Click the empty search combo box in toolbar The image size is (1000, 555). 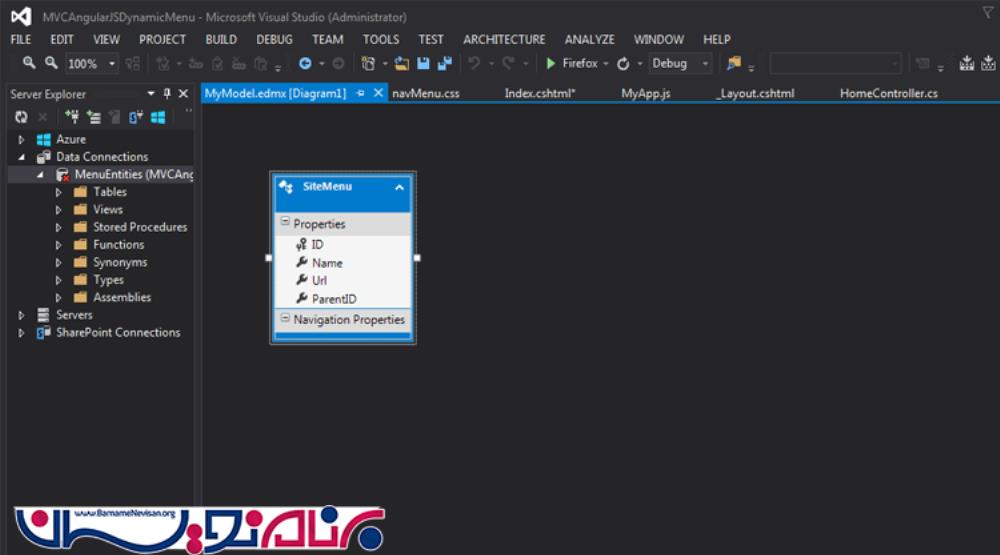pos(835,63)
